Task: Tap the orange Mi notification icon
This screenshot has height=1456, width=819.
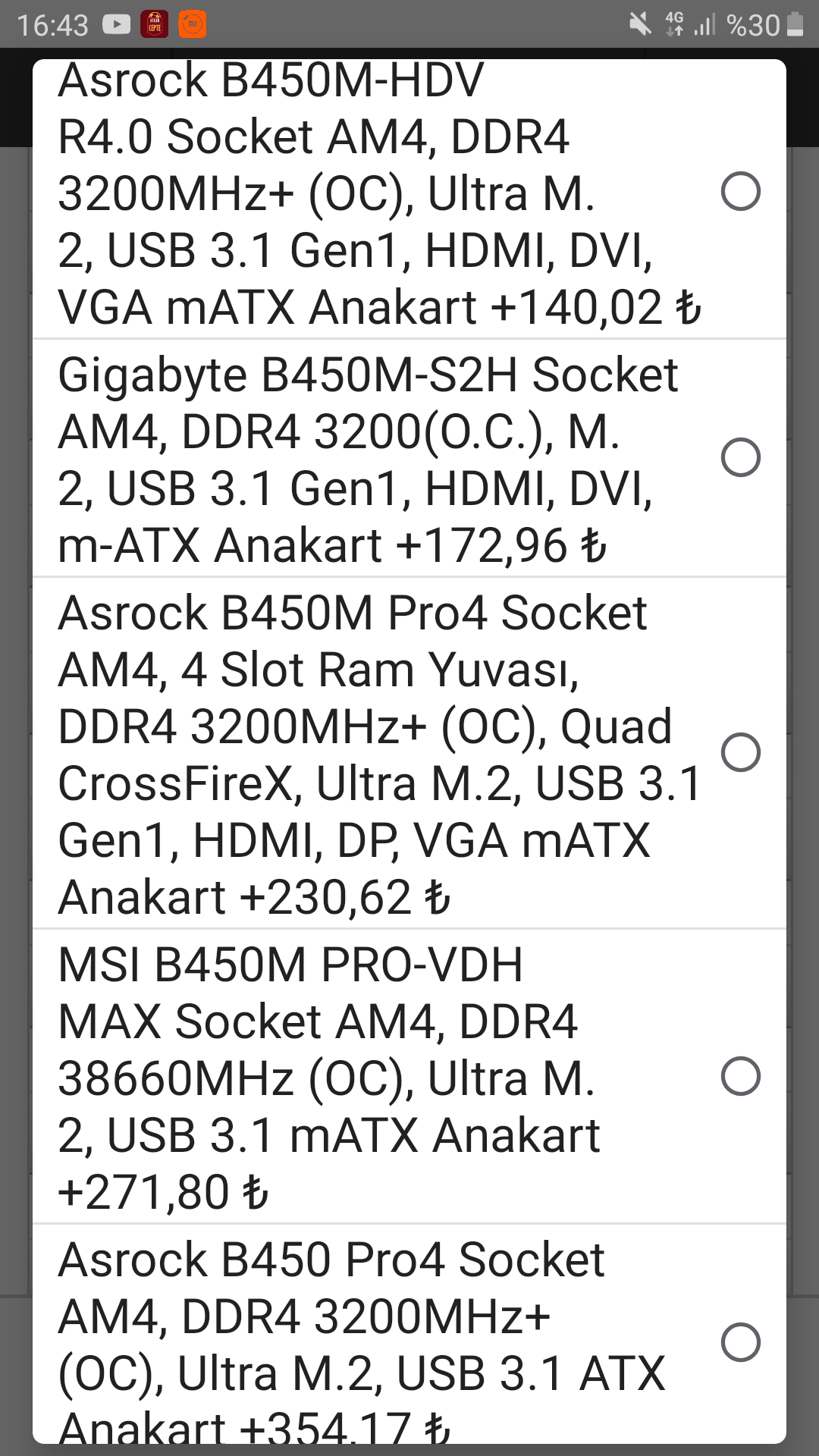Action: 193,25
